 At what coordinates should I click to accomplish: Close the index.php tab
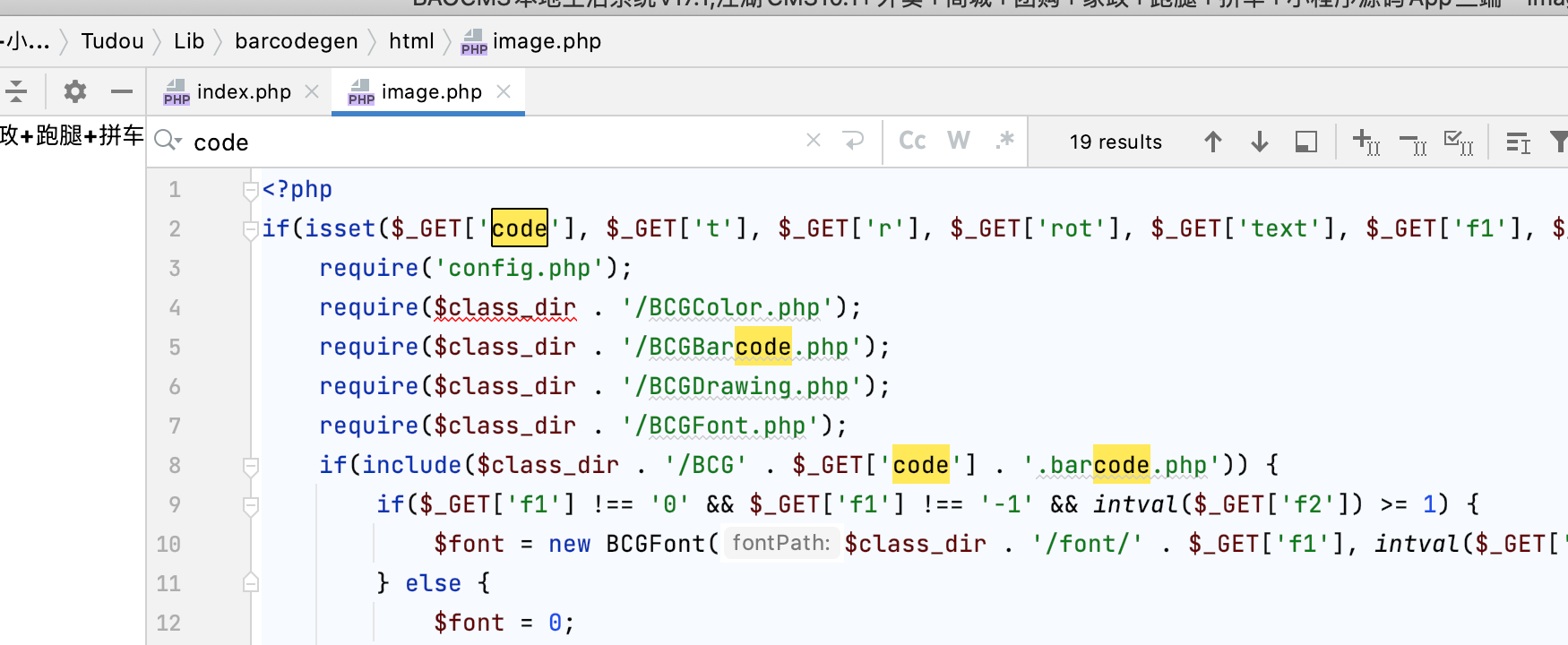[x=312, y=91]
